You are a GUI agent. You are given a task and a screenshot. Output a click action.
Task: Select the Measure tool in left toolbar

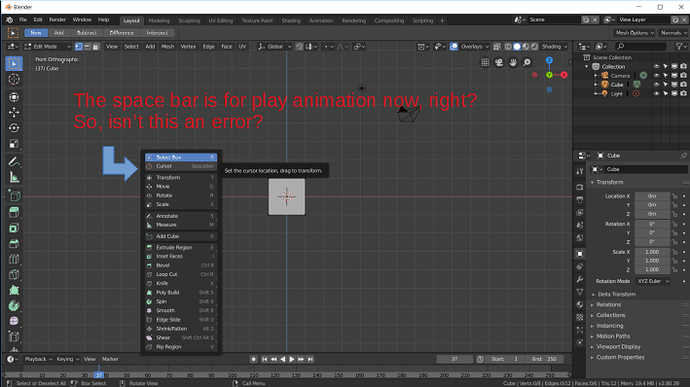[14, 178]
